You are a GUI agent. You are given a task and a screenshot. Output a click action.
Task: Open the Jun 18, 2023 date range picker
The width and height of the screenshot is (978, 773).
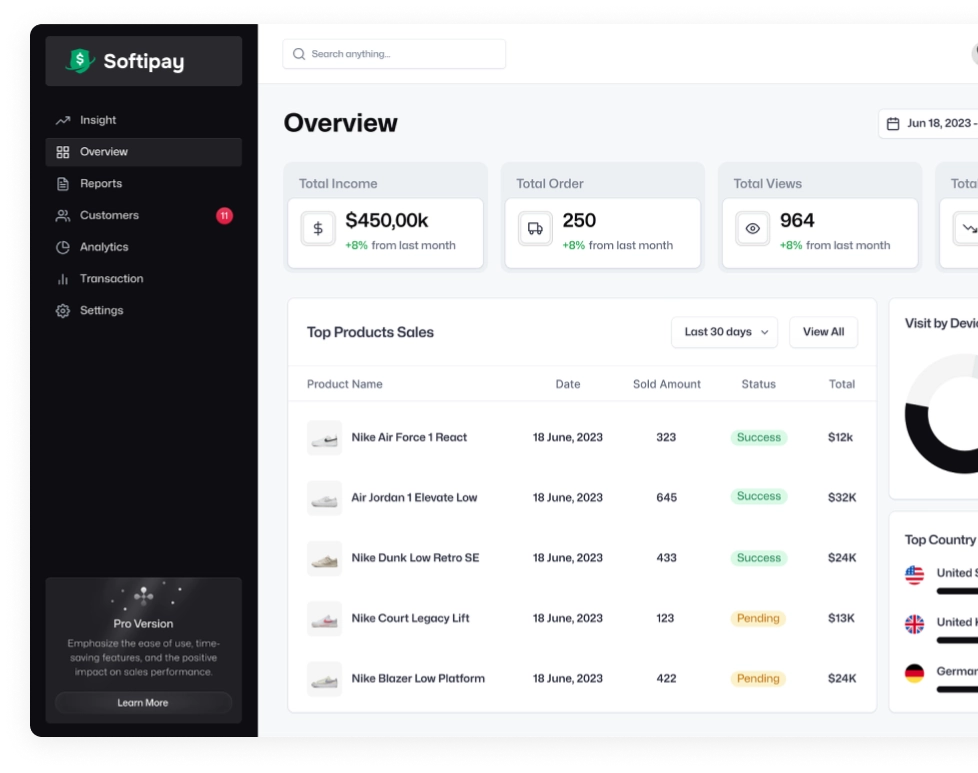929,124
